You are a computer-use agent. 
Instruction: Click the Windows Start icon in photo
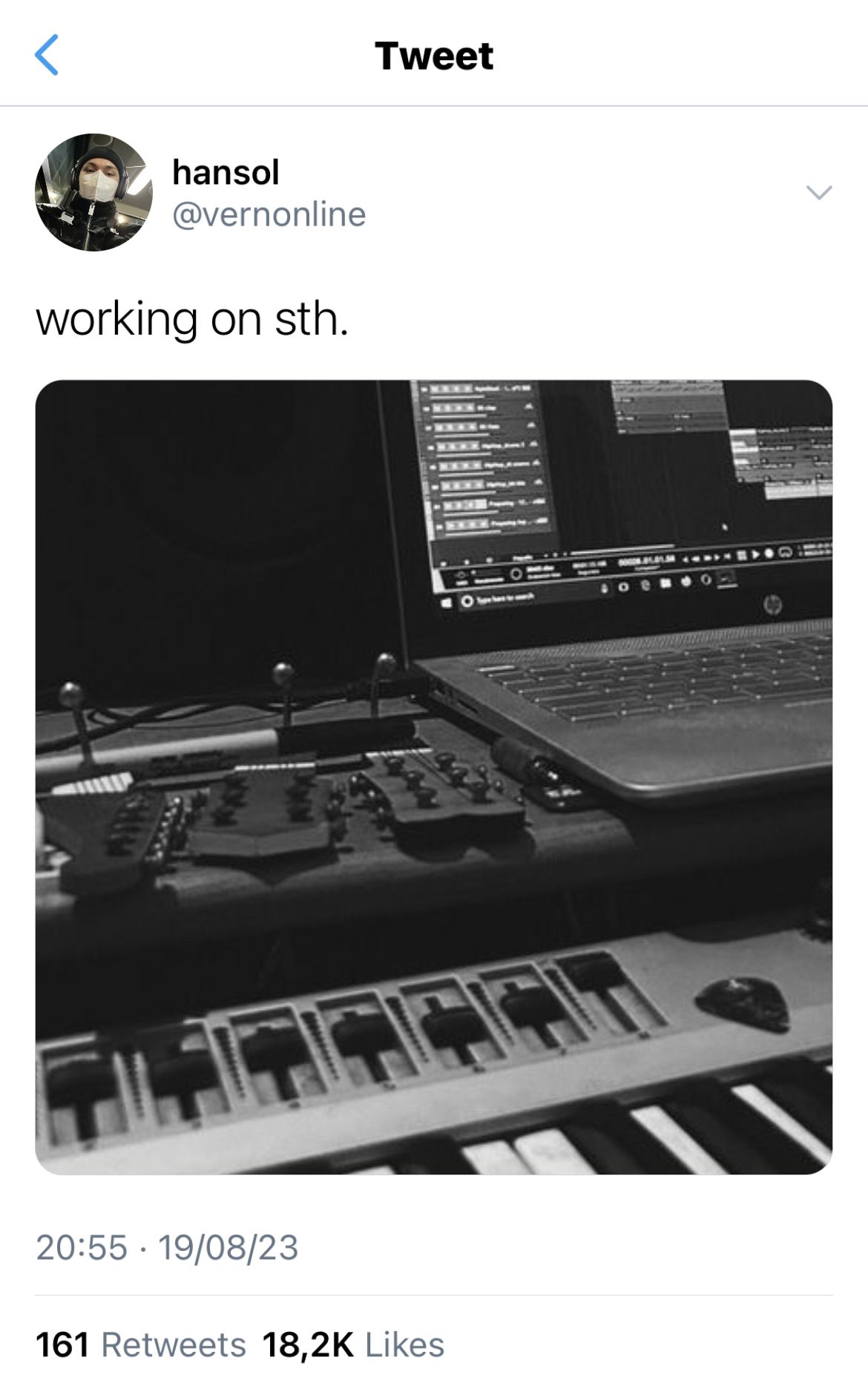coord(446,602)
